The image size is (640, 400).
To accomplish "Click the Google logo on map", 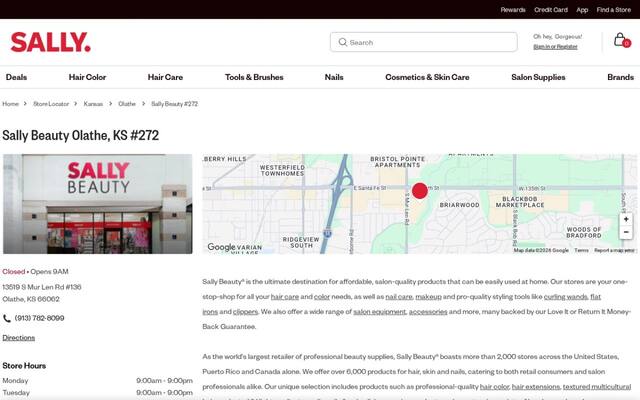I will [x=221, y=247].
